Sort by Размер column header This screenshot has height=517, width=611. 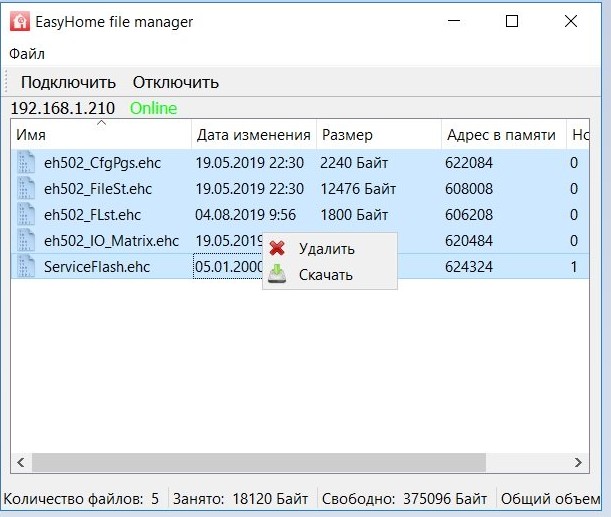[x=378, y=135]
